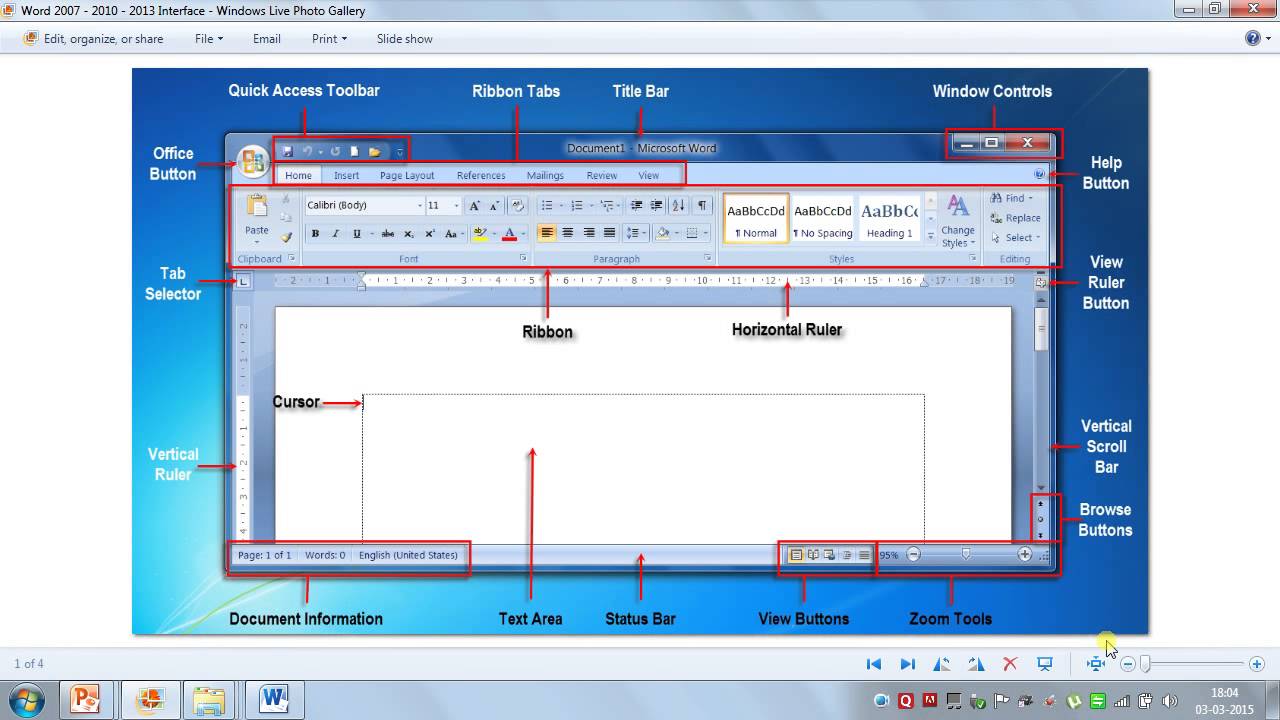
Task: Click the Format Painter brush icon
Action: point(286,237)
